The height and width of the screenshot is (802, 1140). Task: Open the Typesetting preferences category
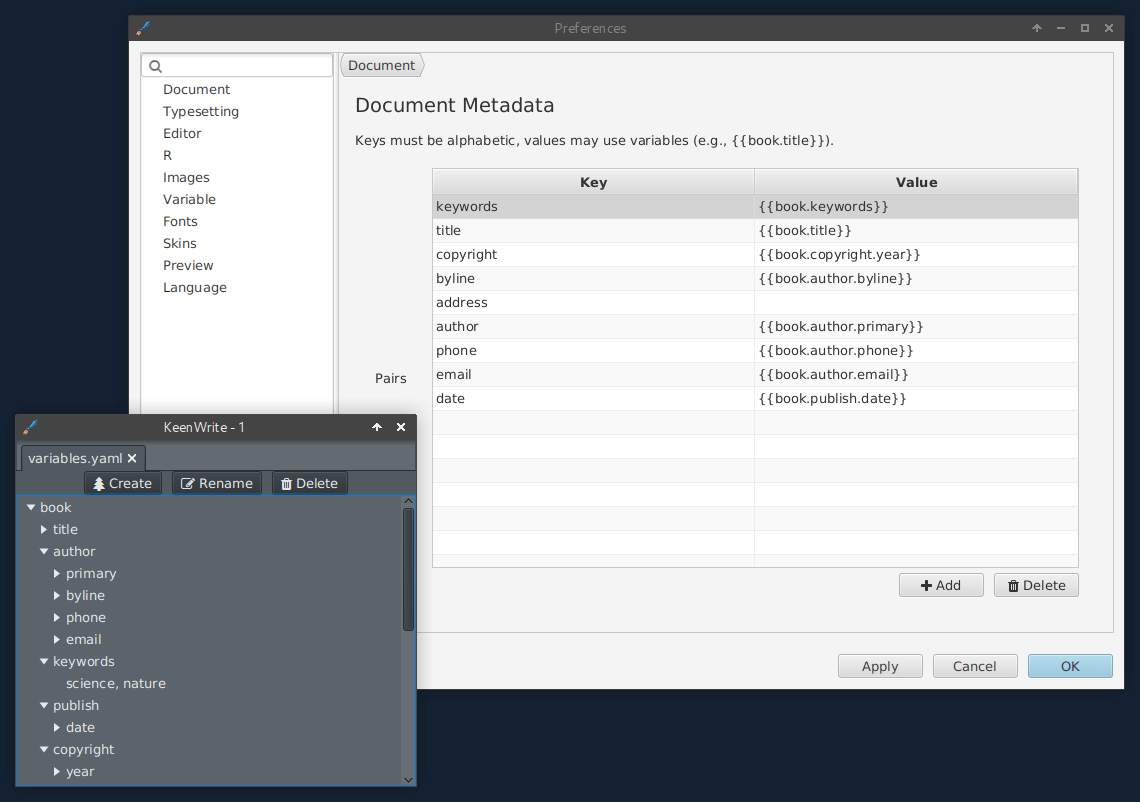201,111
